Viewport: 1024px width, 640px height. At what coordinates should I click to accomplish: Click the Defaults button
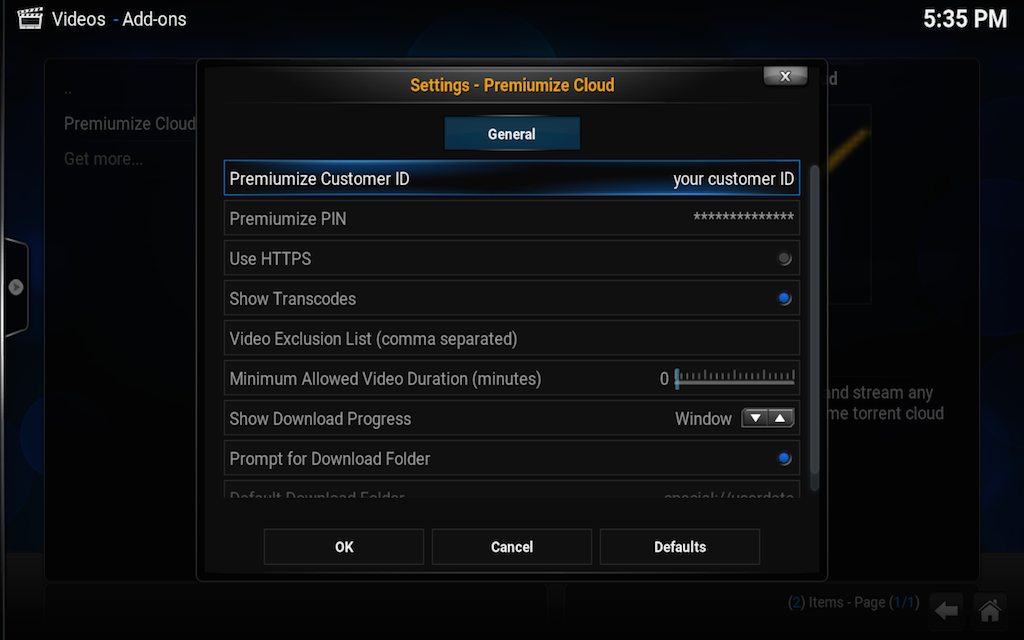(679, 547)
